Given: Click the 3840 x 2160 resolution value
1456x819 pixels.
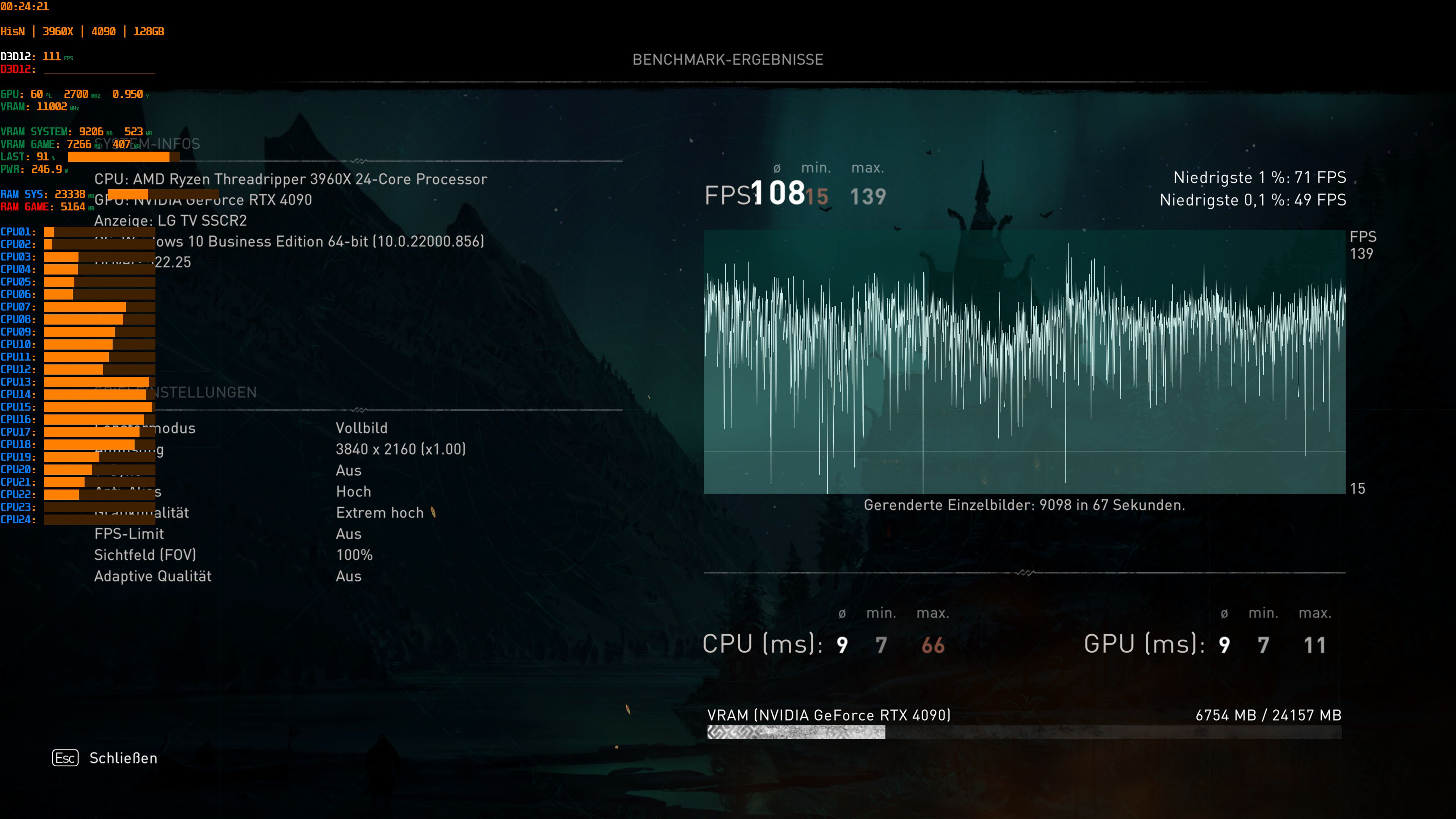Looking at the screenshot, I should [401, 449].
